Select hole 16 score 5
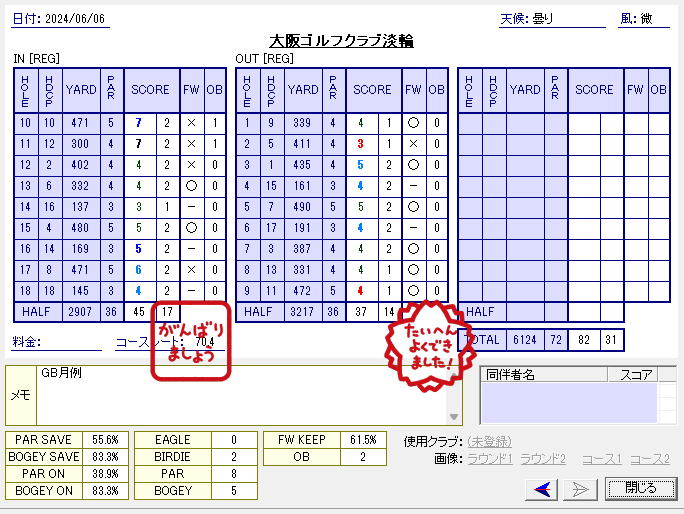Screen dimensions: 684x514 coord(139,249)
